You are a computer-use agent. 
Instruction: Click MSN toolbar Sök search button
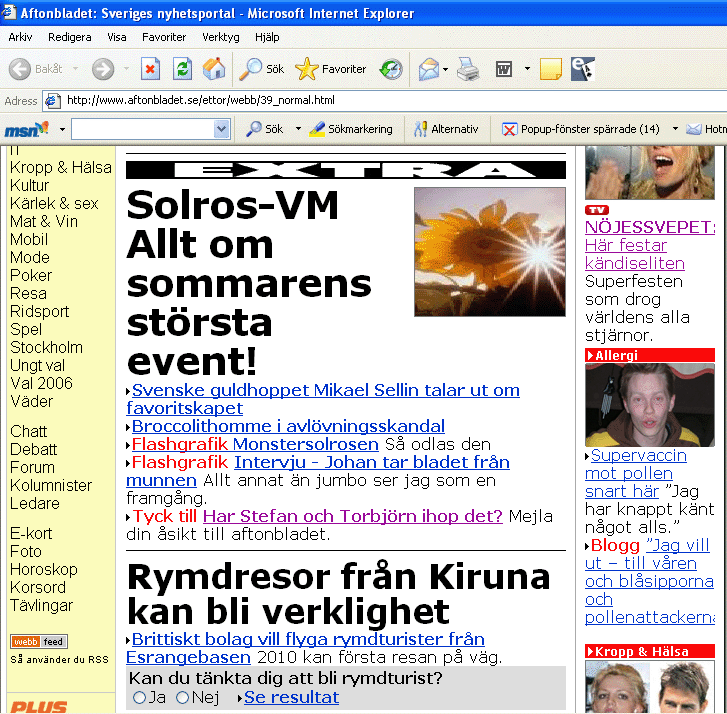pos(264,129)
